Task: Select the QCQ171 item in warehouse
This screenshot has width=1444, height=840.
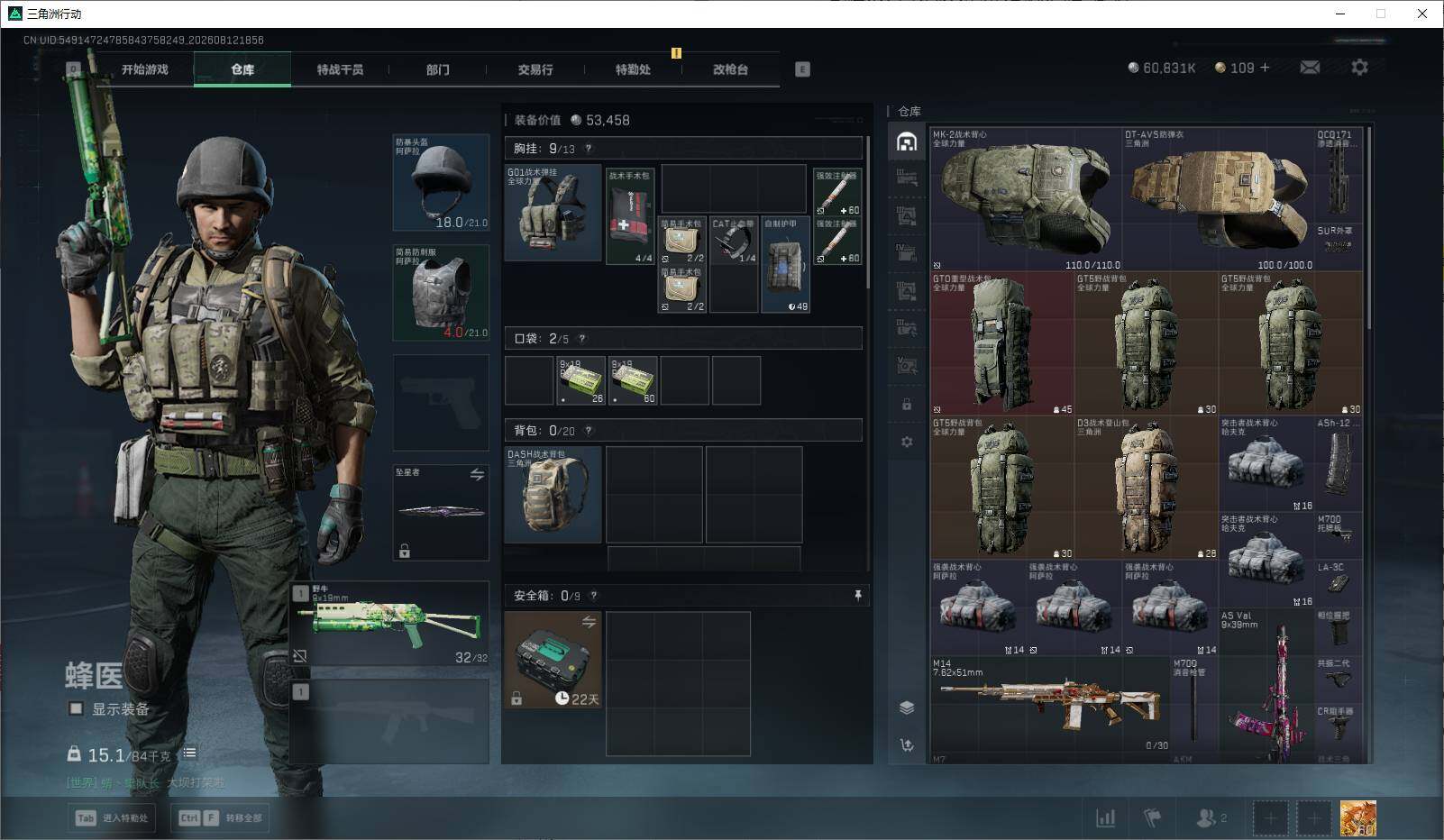Action: (1339, 176)
